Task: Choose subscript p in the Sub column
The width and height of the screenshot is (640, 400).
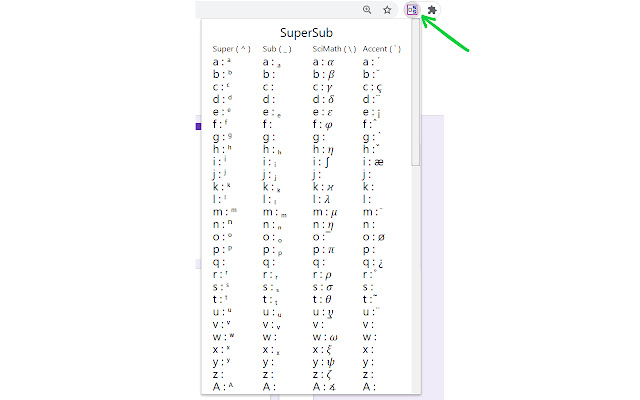Action: 280,253
